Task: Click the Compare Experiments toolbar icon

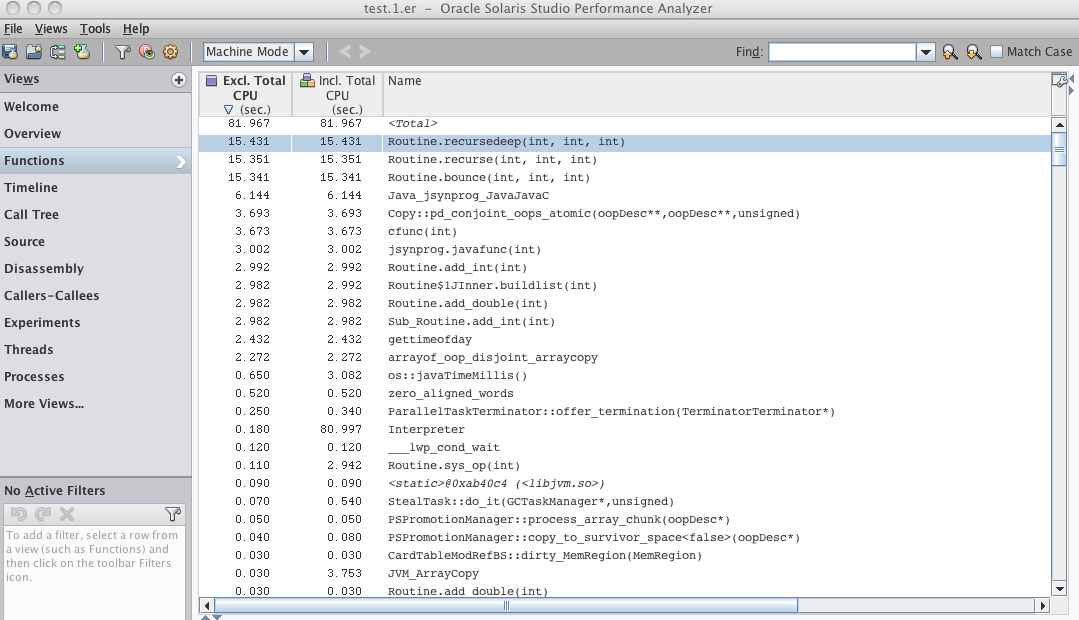Action: coord(58,52)
